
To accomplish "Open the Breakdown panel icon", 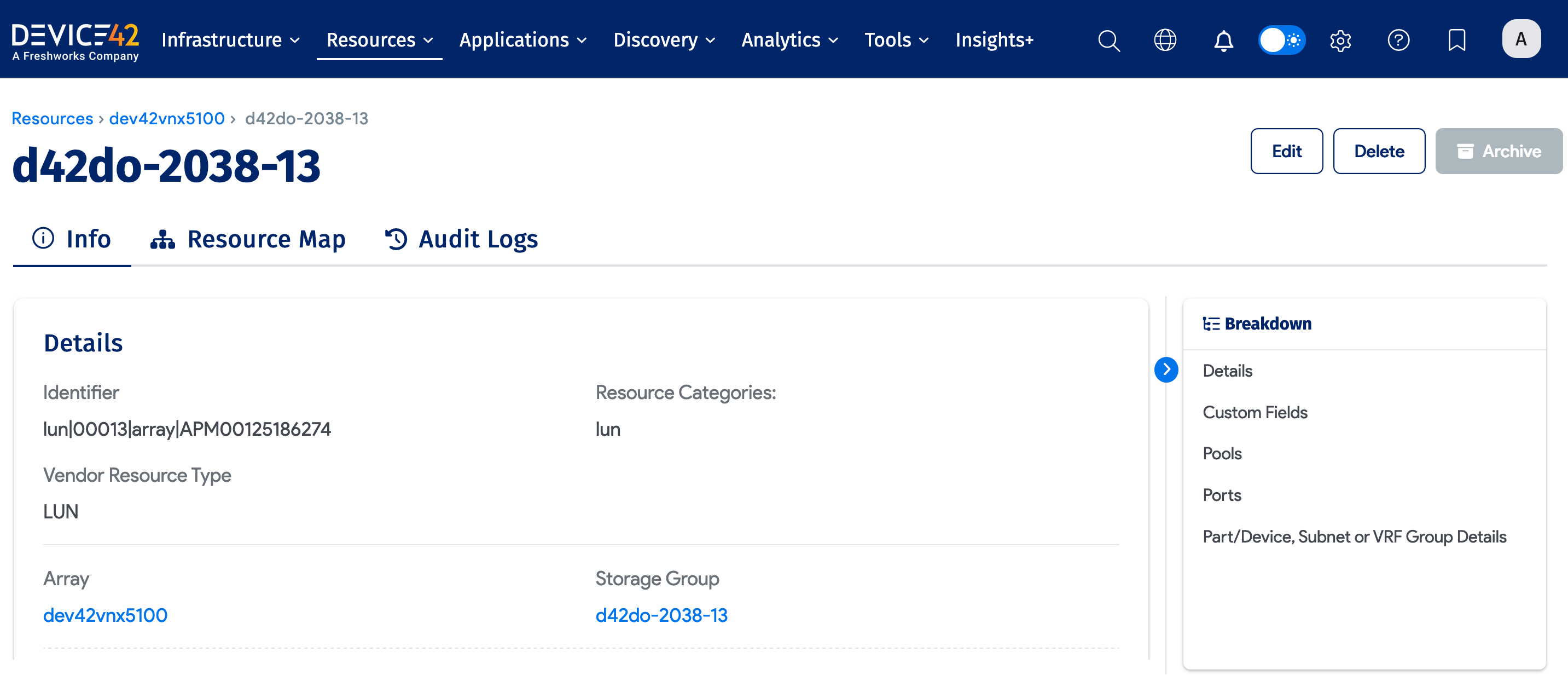I will pyautogui.click(x=1211, y=324).
